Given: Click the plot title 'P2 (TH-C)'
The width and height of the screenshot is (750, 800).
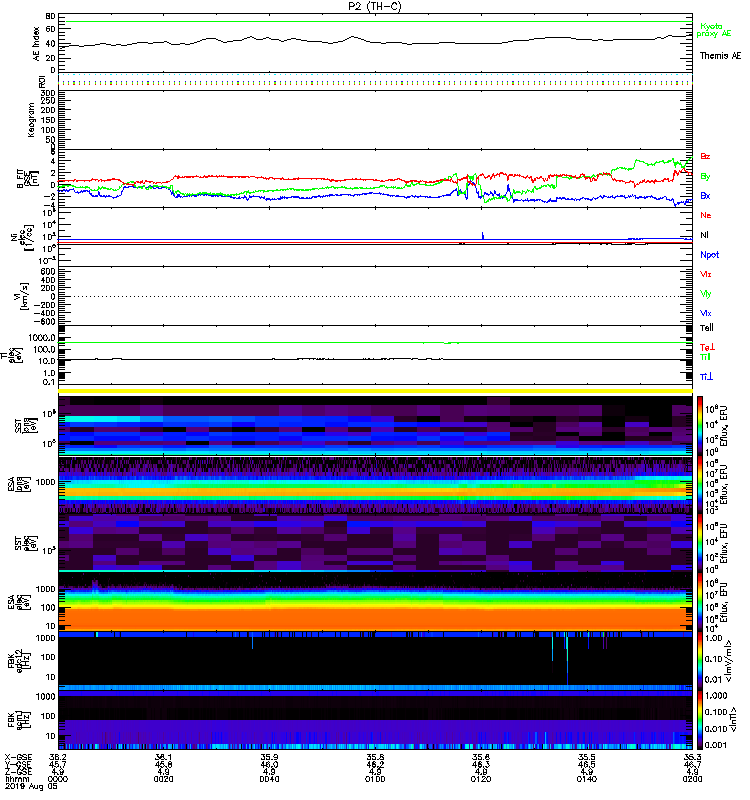Looking at the screenshot, I should (x=374, y=6).
